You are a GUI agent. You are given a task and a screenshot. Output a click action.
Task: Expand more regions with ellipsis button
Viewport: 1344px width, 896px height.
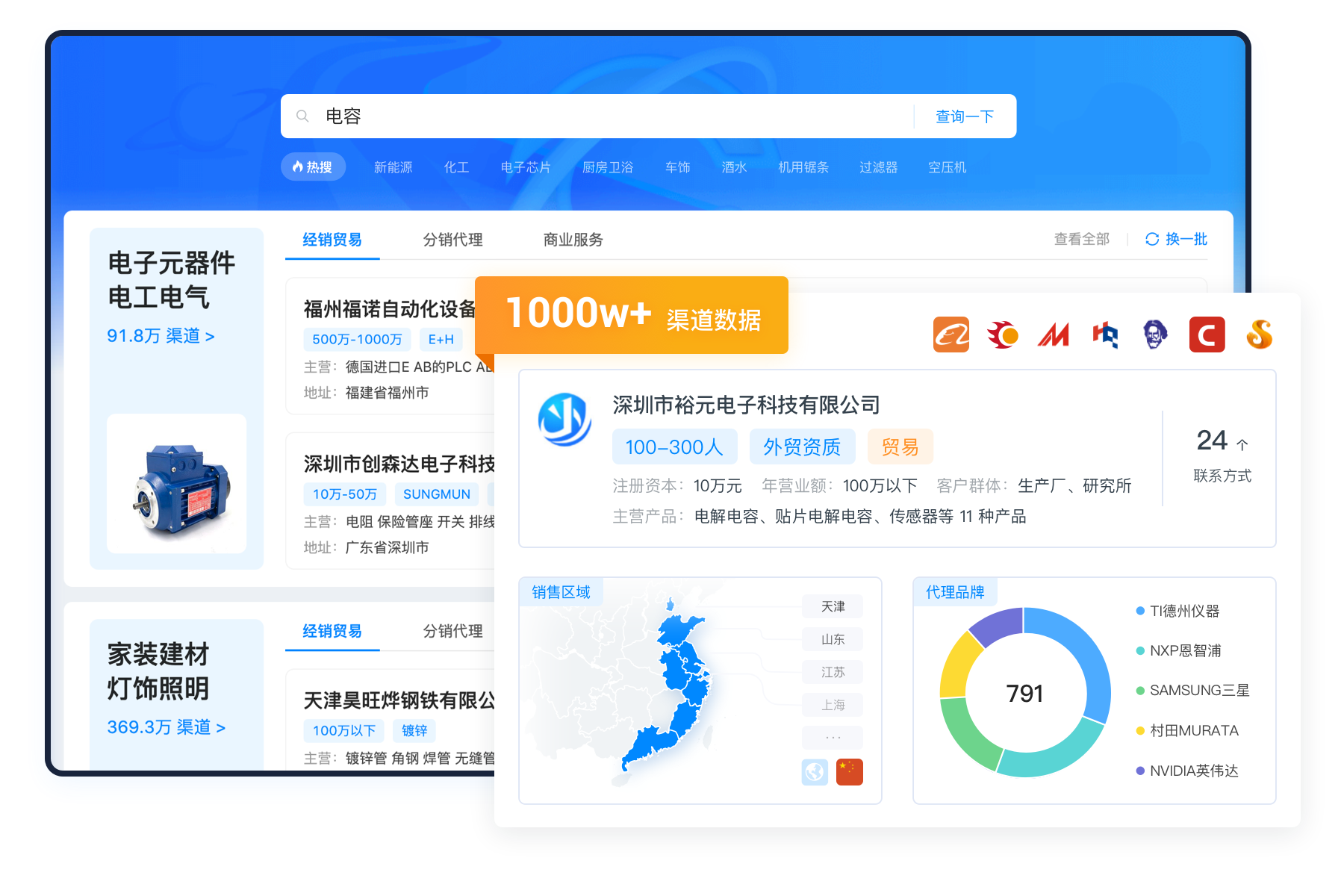point(833,738)
